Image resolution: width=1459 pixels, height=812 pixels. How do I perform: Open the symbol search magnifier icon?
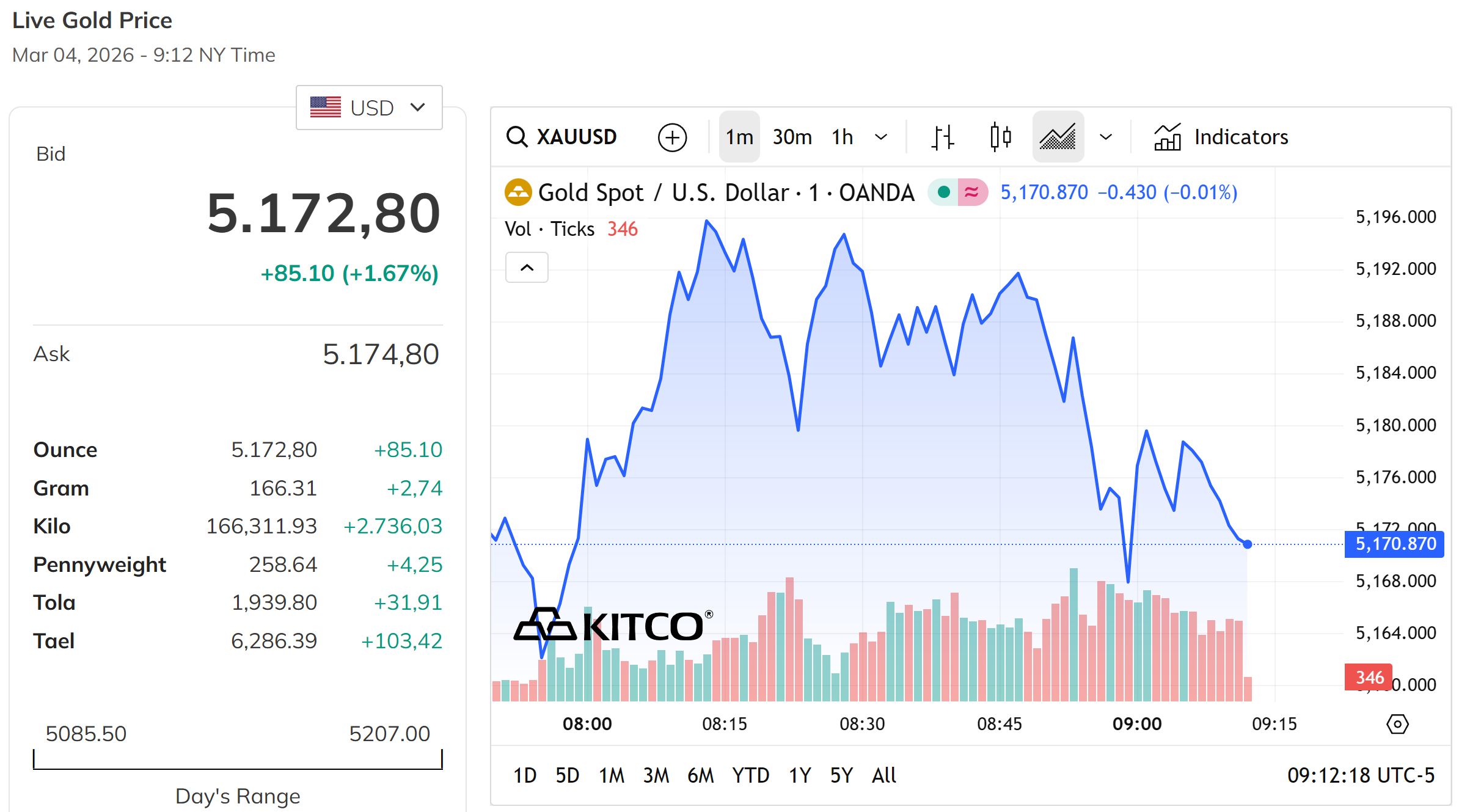(517, 136)
